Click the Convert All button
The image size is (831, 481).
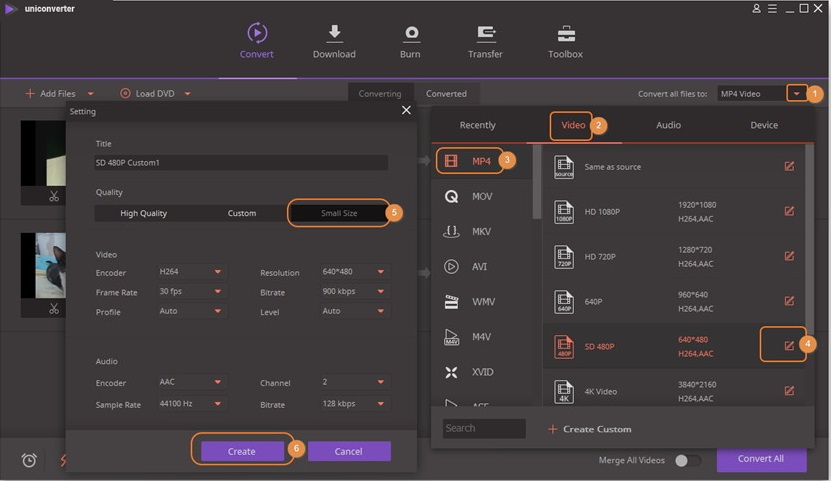point(761,459)
